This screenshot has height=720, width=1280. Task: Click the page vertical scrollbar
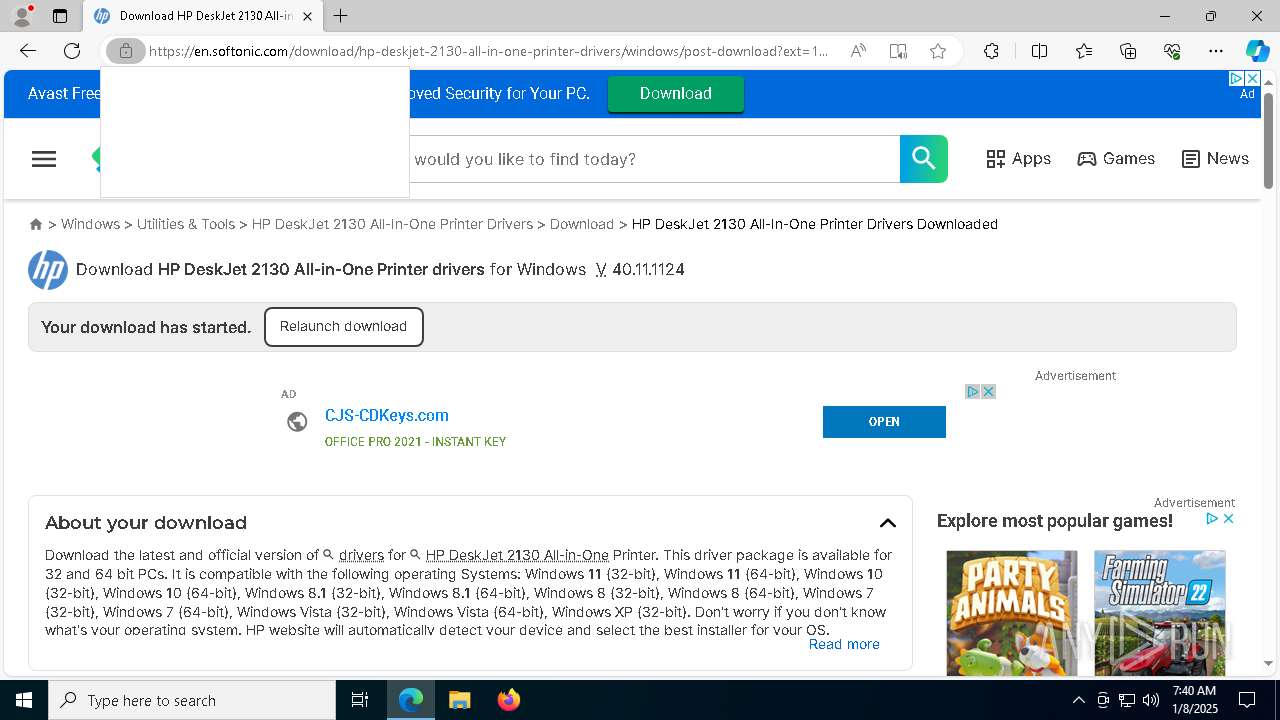(1268, 140)
